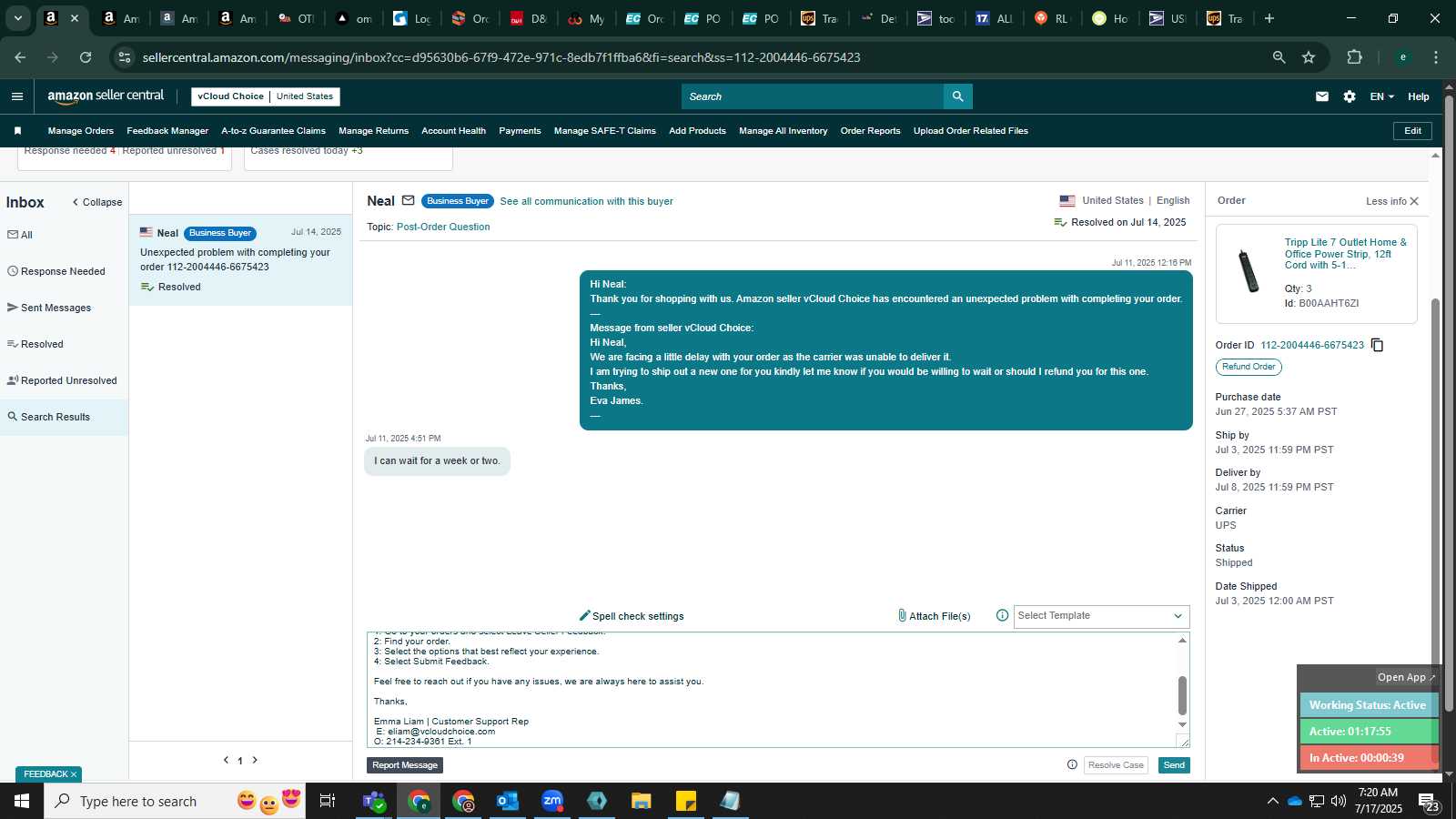This screenshot has height=819, width=1456.
Task: Open the hamburger navigation menu
Action: tap(17, 96)
